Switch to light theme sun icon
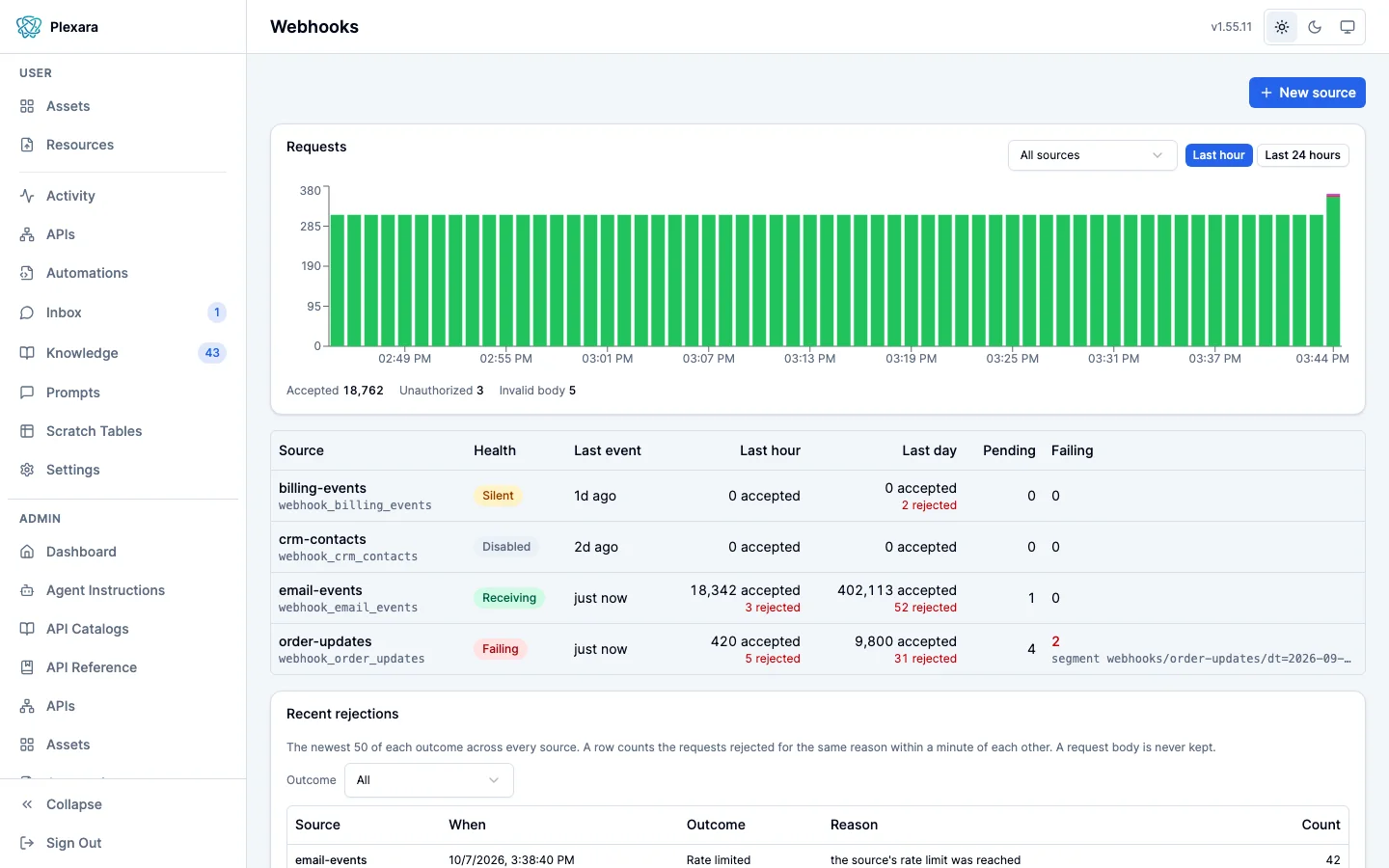 [x=1282, y=27]
